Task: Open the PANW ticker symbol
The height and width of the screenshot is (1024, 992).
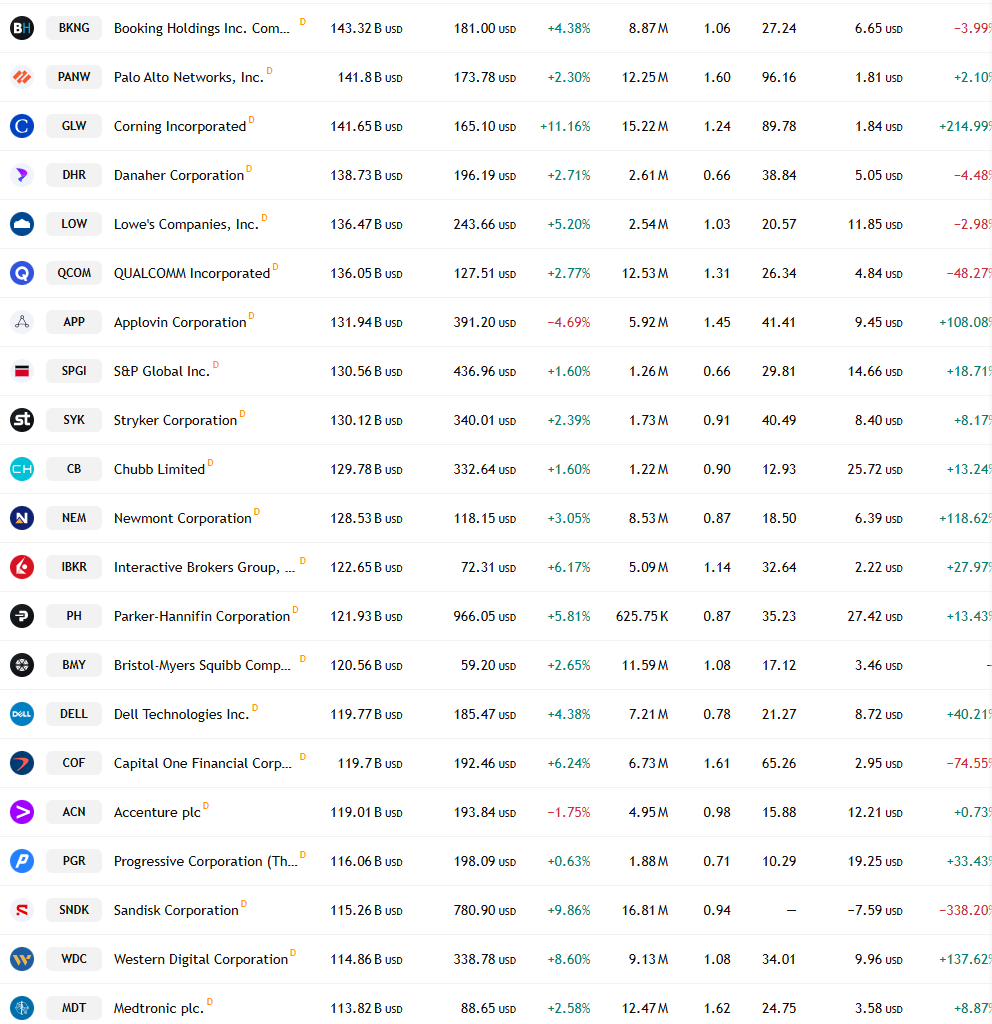Action: pos(74,77)
